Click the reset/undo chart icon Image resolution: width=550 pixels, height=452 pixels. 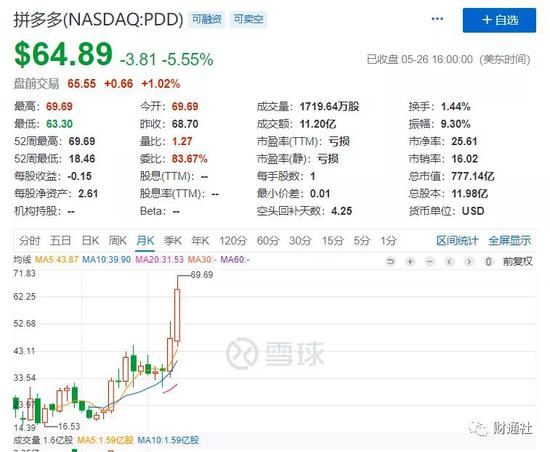(390, 261)
